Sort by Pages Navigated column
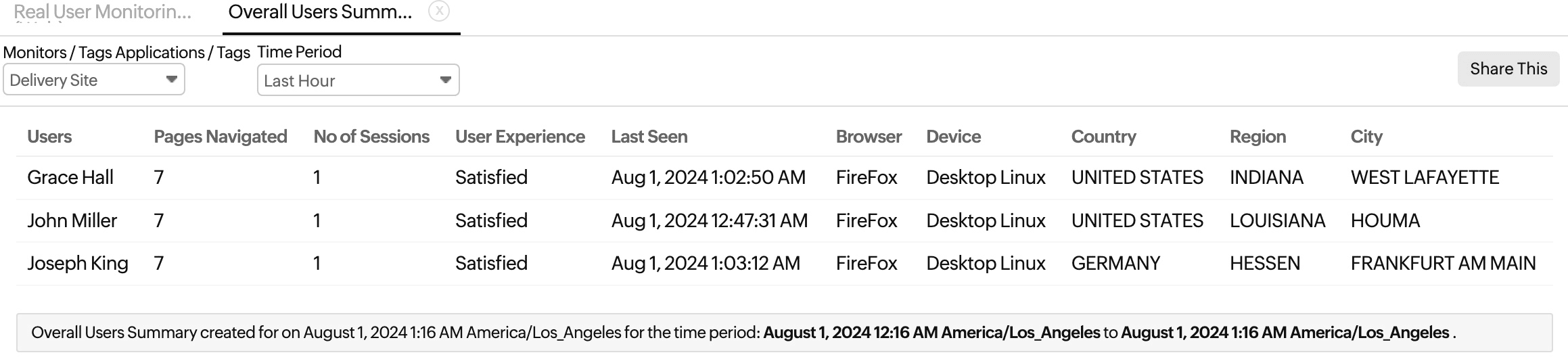This screenshot has height=357, width=1568. [x=221, y=137]
